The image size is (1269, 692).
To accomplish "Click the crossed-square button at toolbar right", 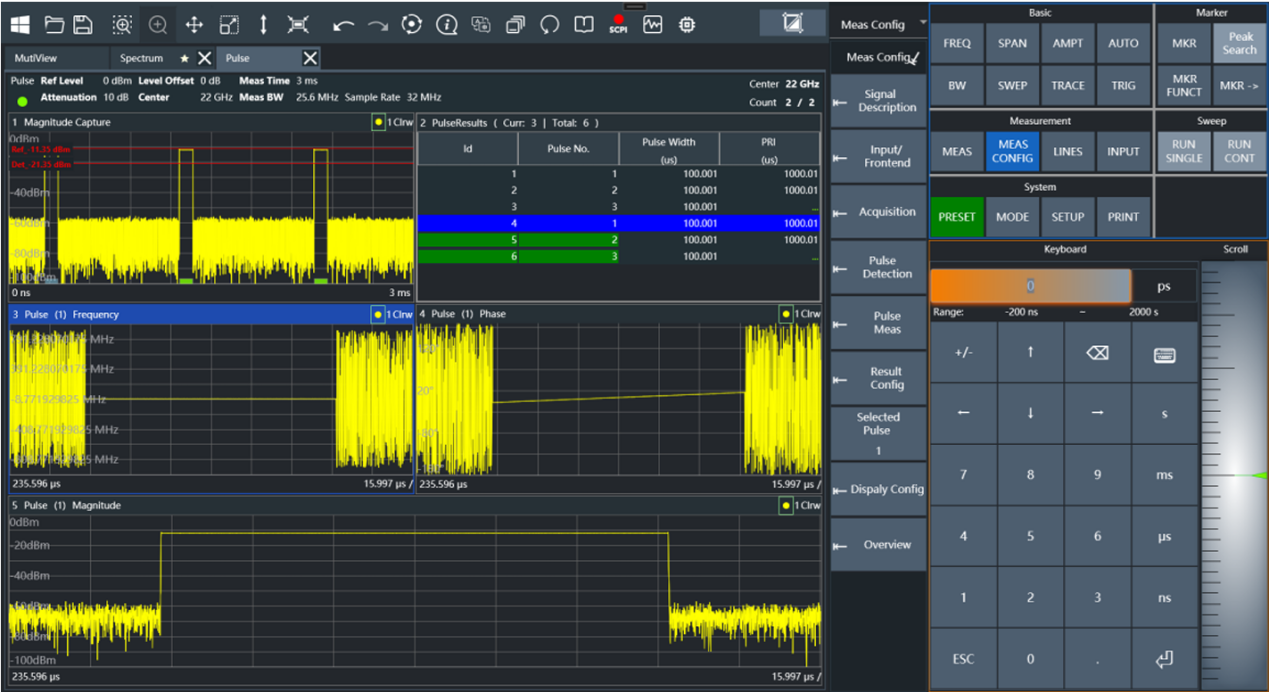I will click(793, 23).
